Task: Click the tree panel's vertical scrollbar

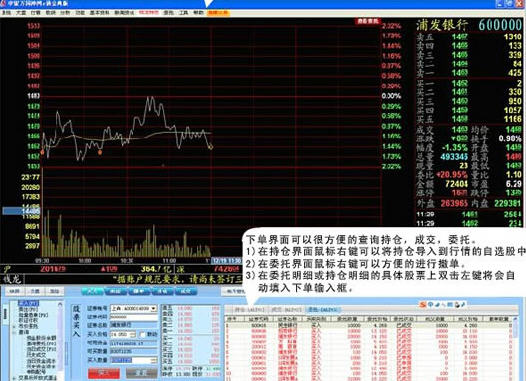Action: pos(60,336)
